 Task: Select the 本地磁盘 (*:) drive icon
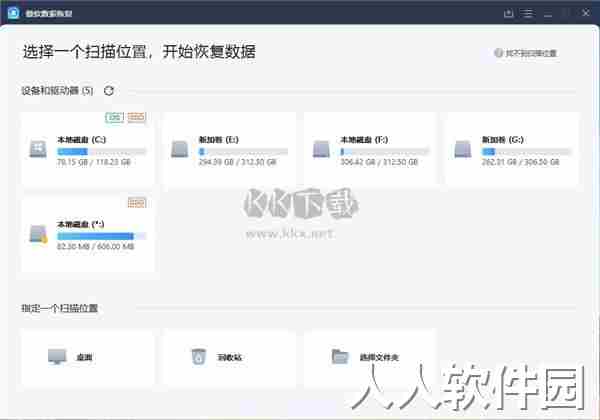(38, 234)
